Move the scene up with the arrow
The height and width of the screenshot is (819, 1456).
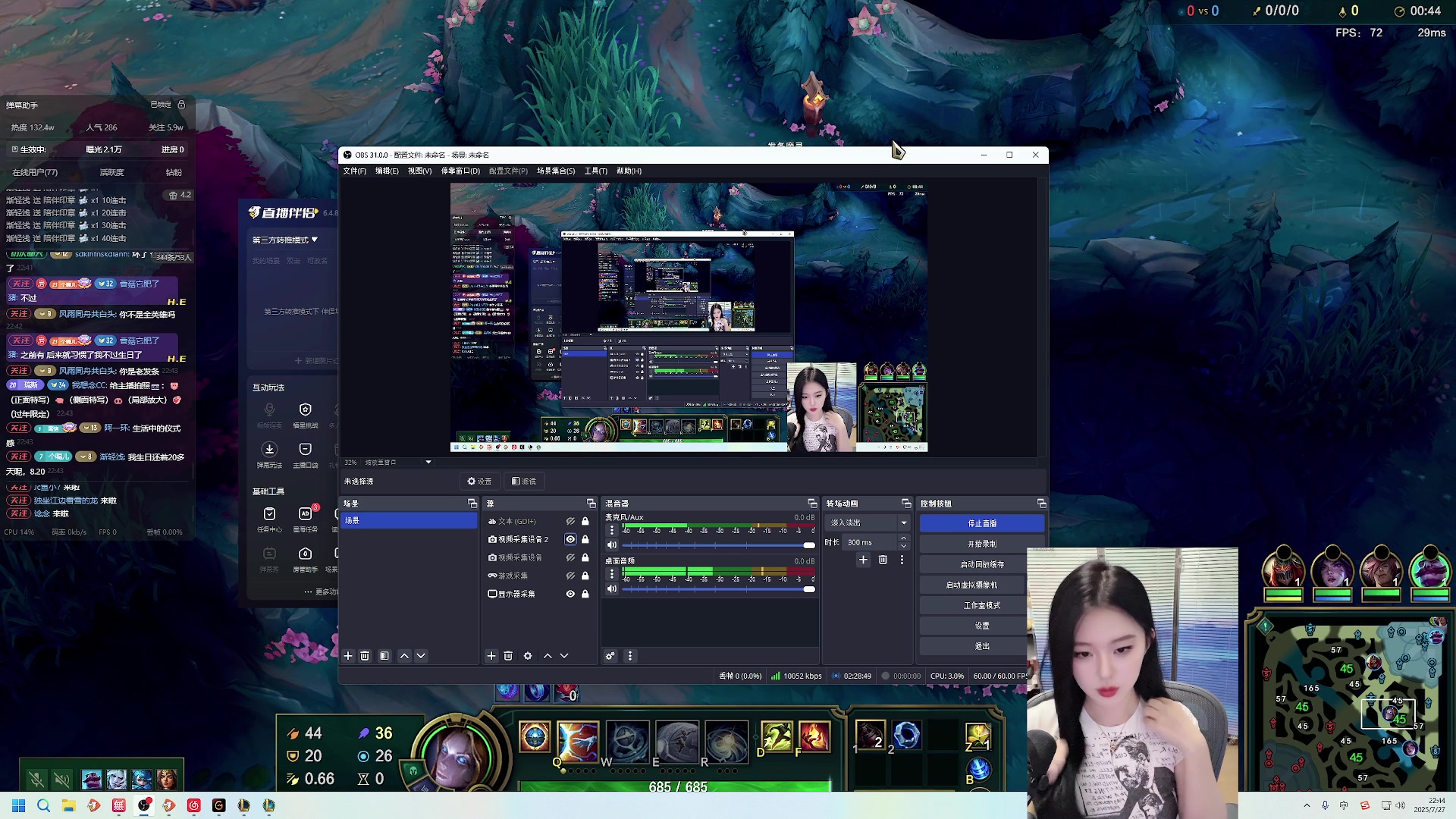point(404,656)
